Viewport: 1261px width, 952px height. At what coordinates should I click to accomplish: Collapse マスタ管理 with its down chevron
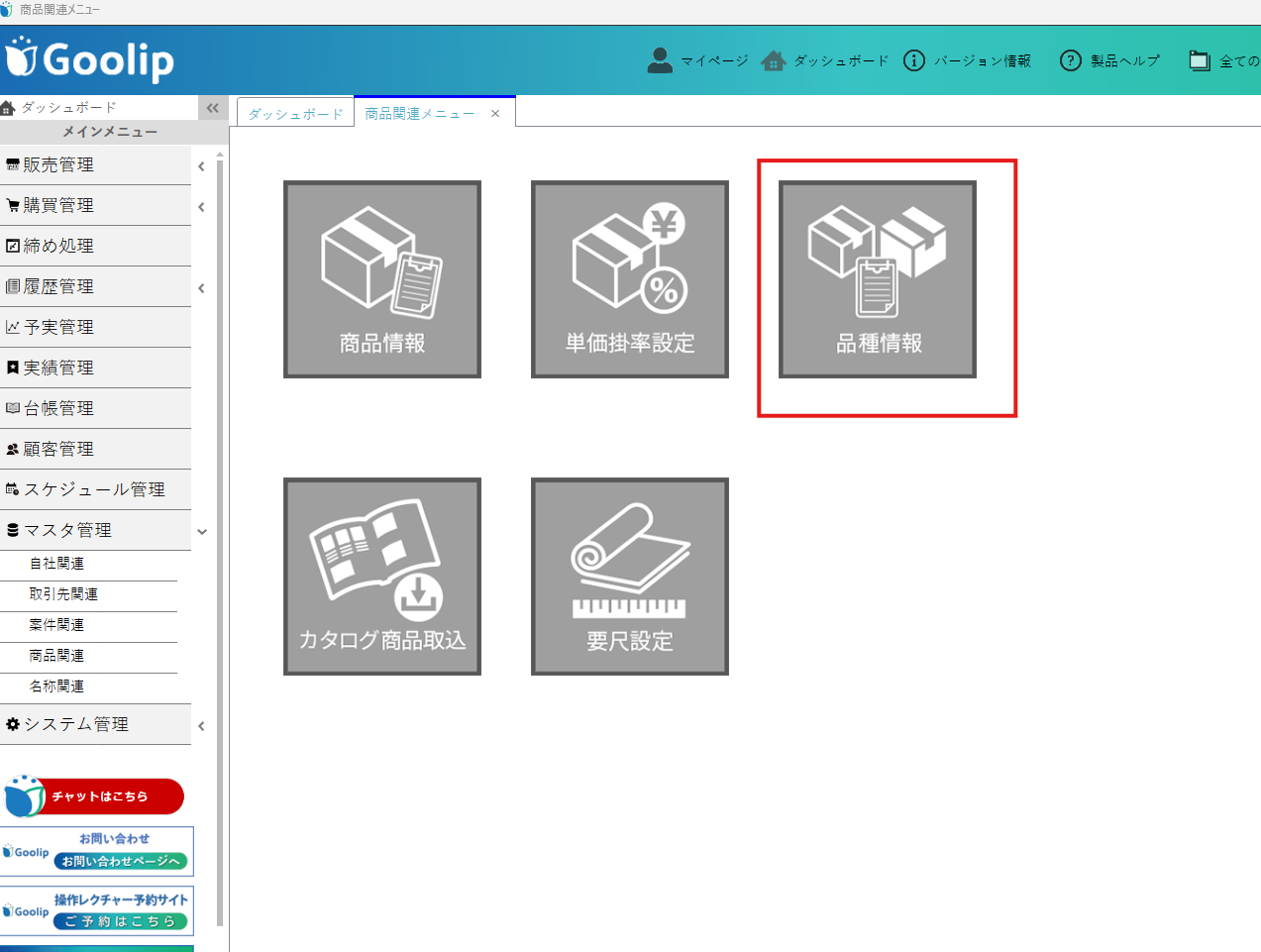click(x=202, y=532)
